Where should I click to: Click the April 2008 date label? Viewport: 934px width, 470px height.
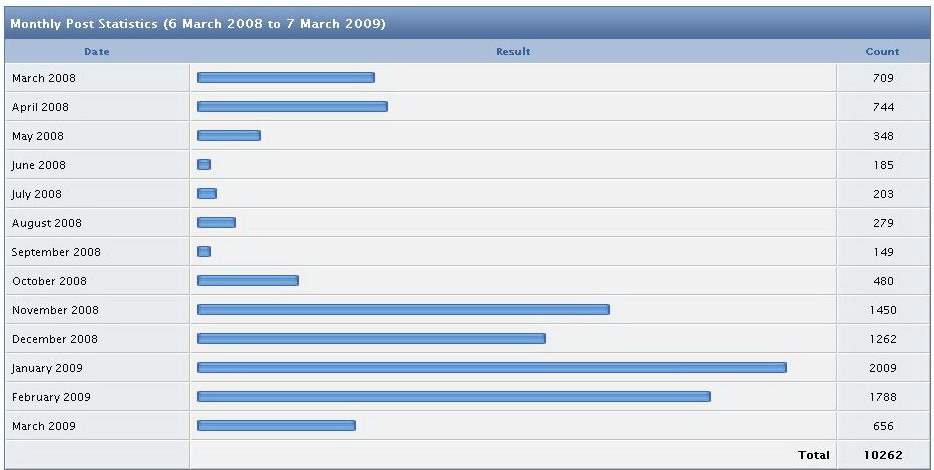pos(40,107)
